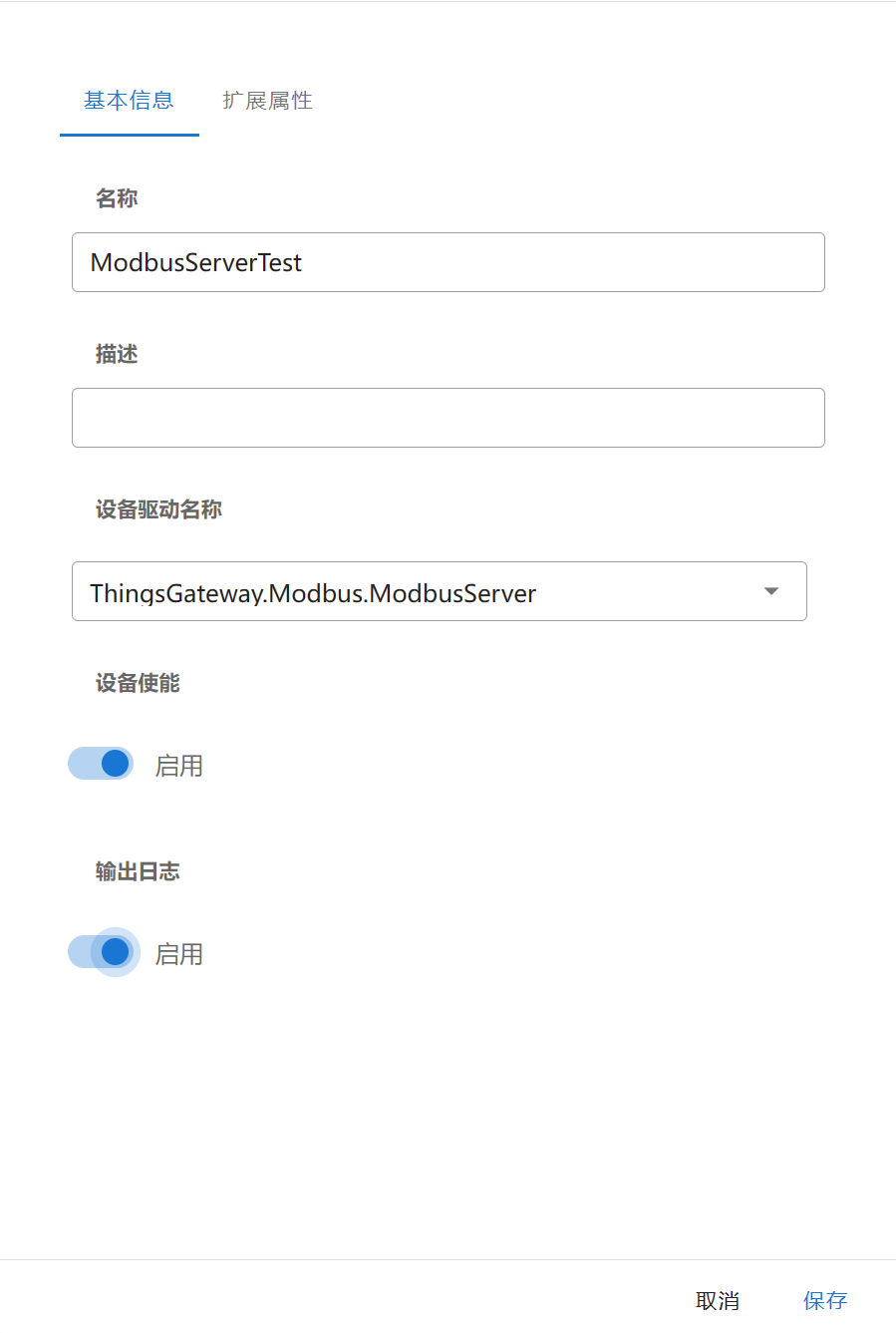Viewport: 896px width, 1333px height.
Task: Select the ThingsGateway.Modbus.ModbusServer driver value text
Action: tap(313, 593)
